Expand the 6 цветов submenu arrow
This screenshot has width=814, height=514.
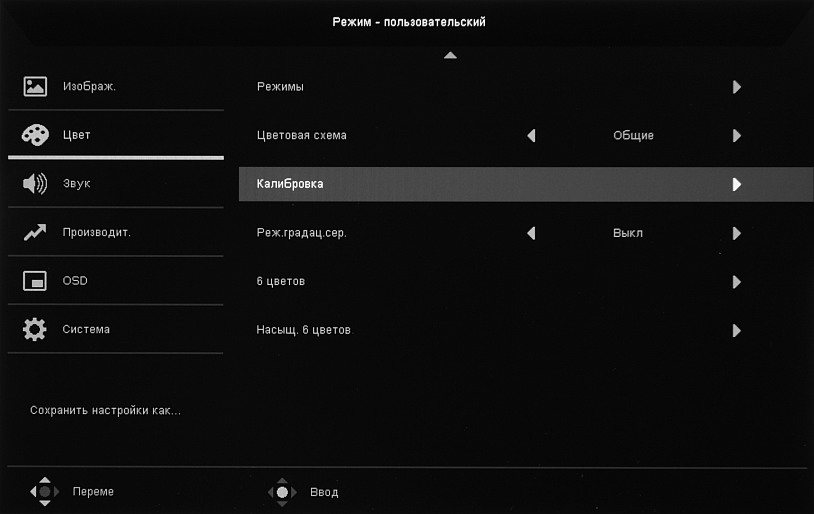[x=737, y=282]
